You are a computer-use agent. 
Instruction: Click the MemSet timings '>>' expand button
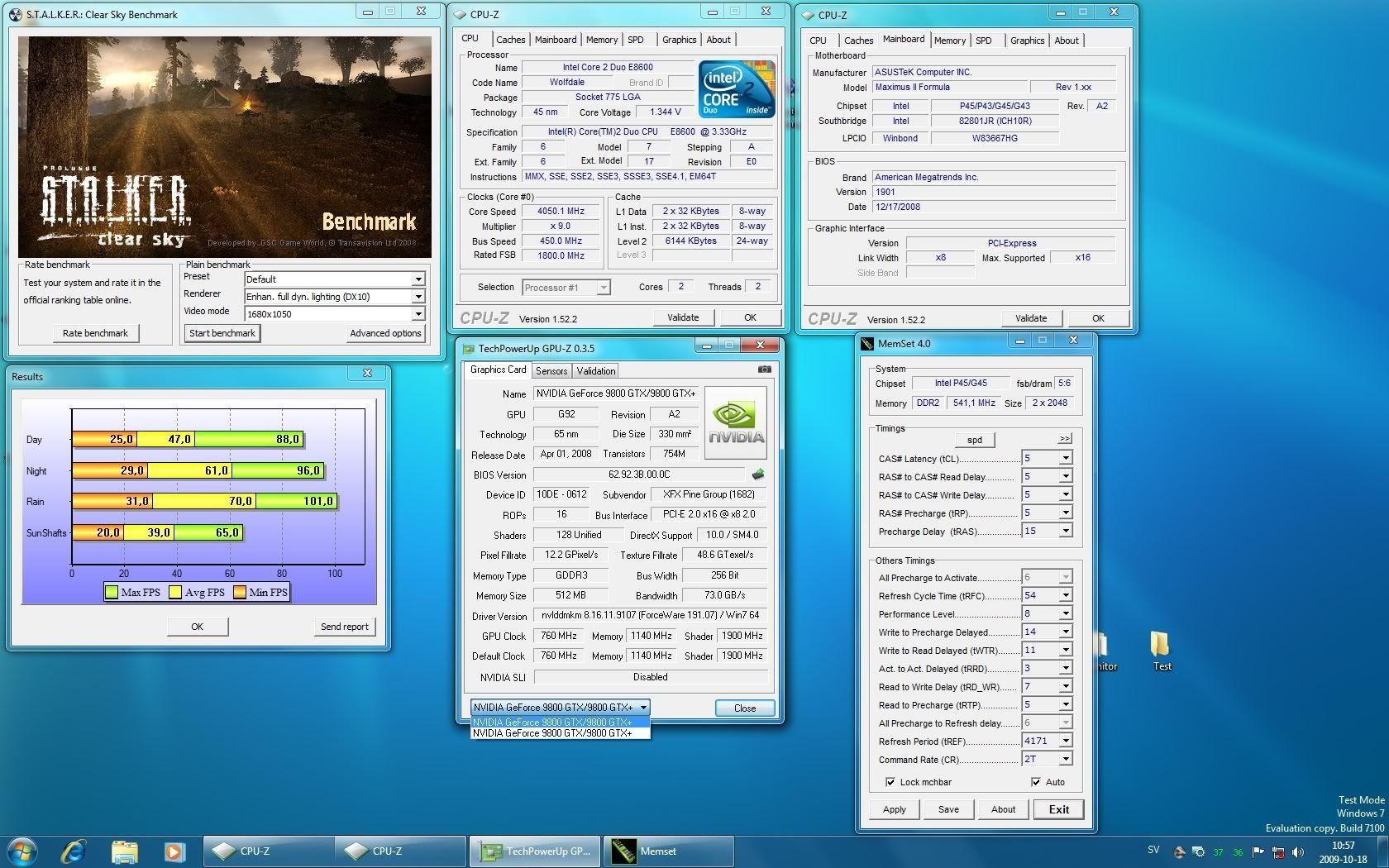pos(1065,438)
